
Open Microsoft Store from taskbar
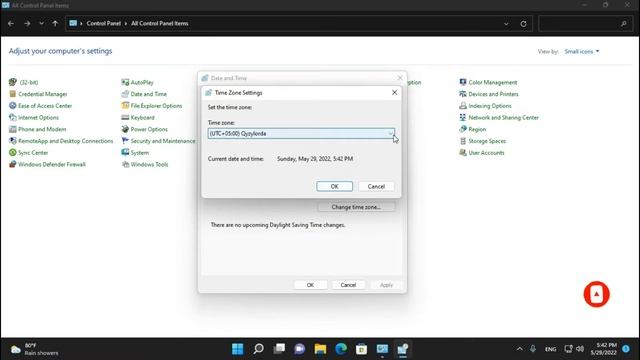point(362,349)
